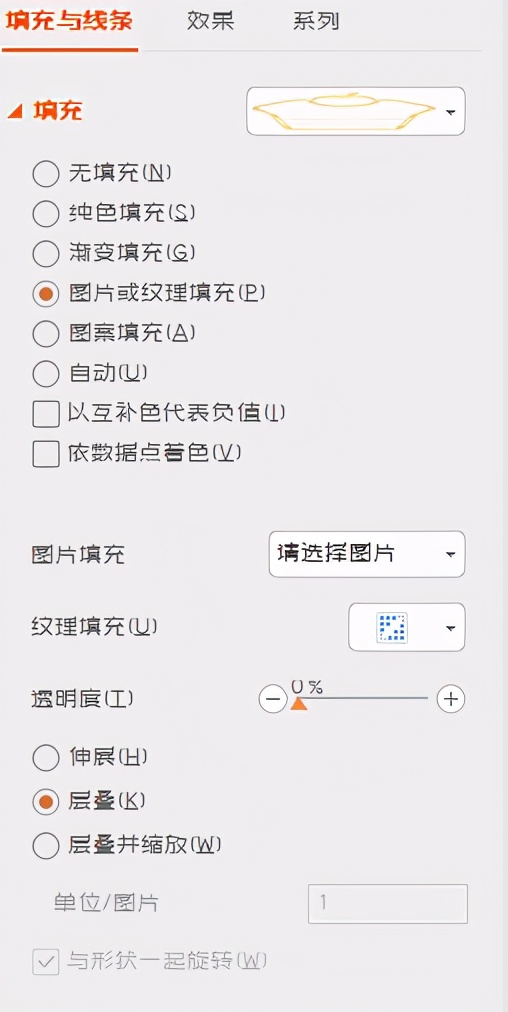The height and width of the screenshot is (1012, 508).
Task: Switch to the 系列 tab
Action: coord(316,21)
